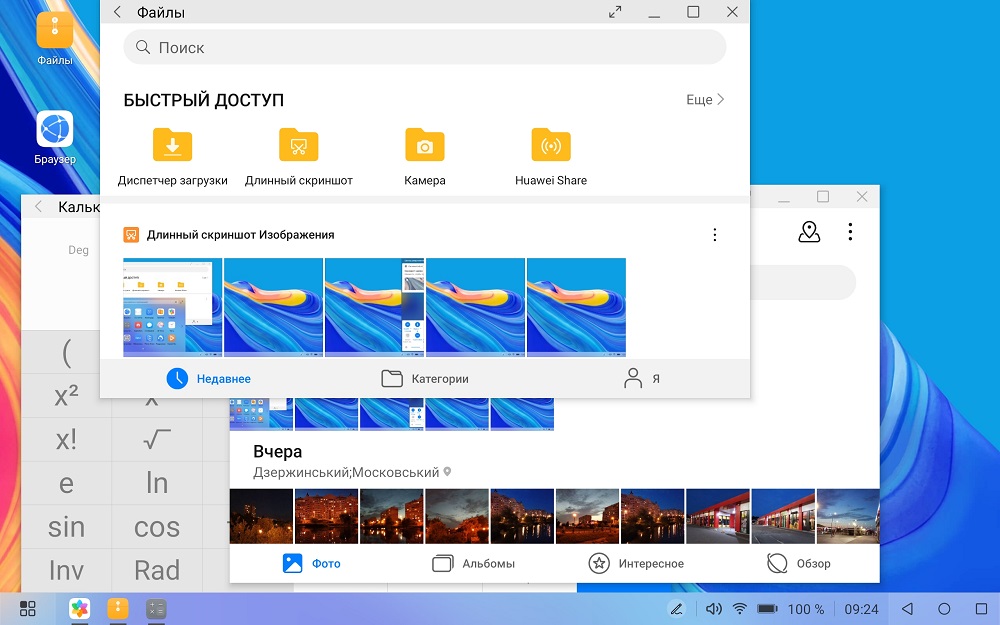Click the Длинный скриншот Изображения heading
Viewport: 1000px width, 625px height.
pos(240,235)
